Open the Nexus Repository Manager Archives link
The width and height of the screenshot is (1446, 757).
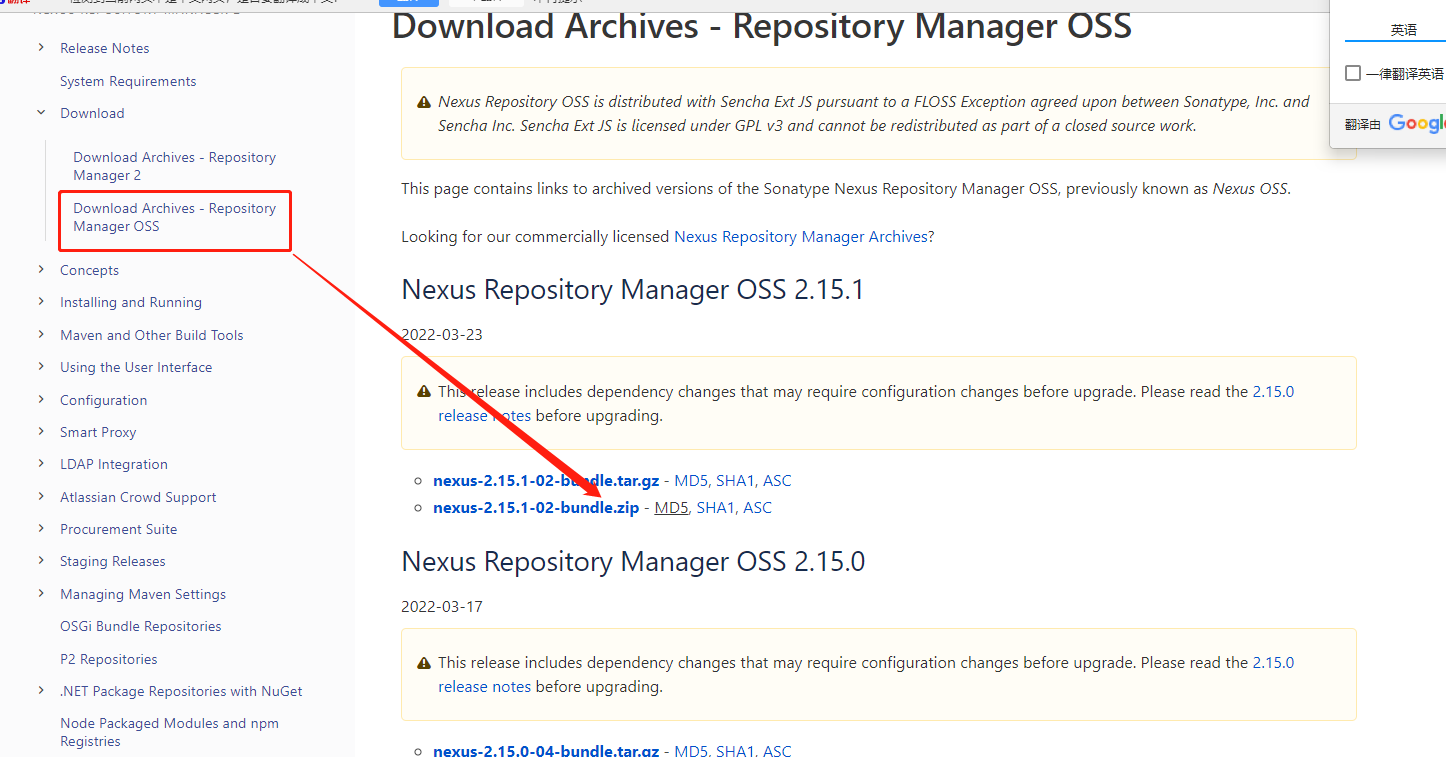(x=801, y=237)
